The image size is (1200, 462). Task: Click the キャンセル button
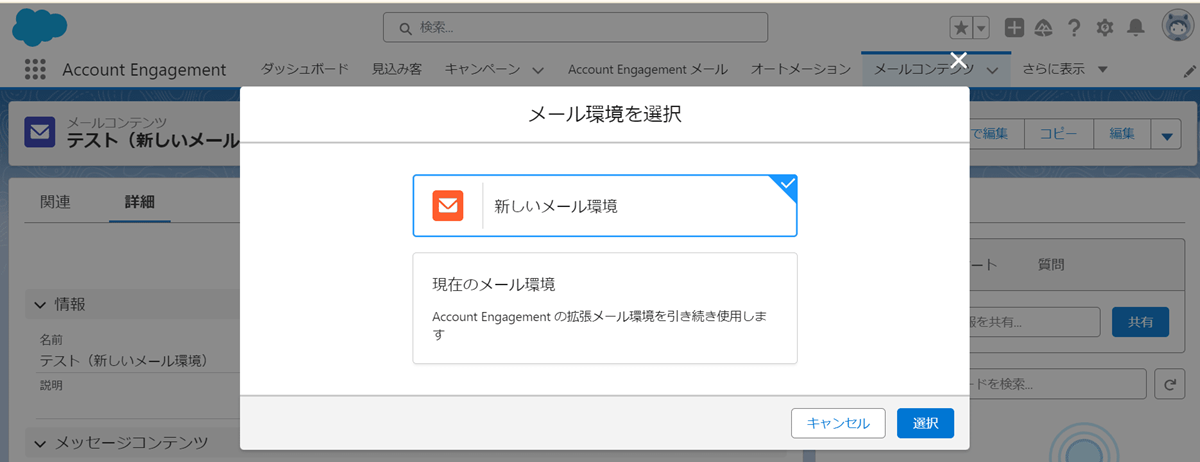pos(838,423)
